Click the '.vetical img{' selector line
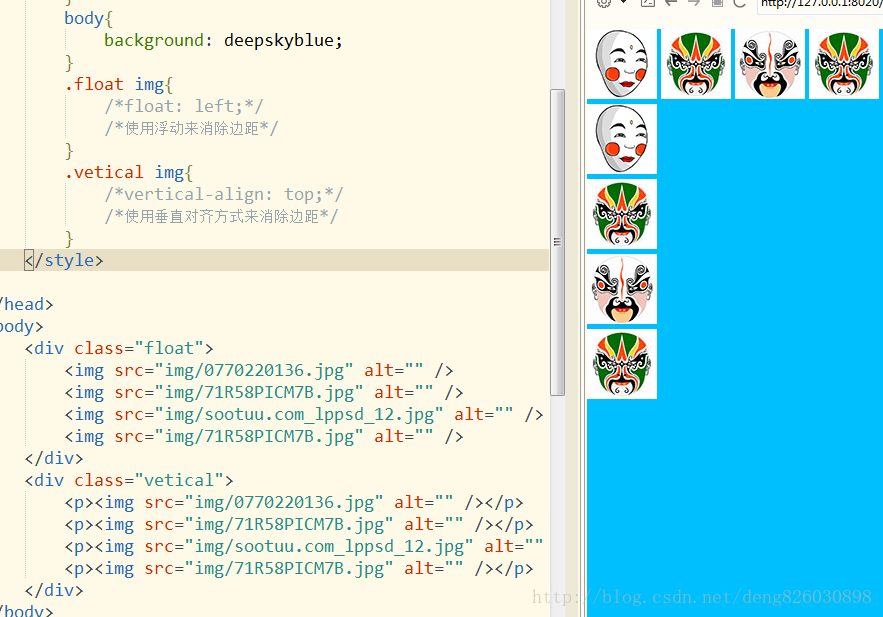 (129, 172)
